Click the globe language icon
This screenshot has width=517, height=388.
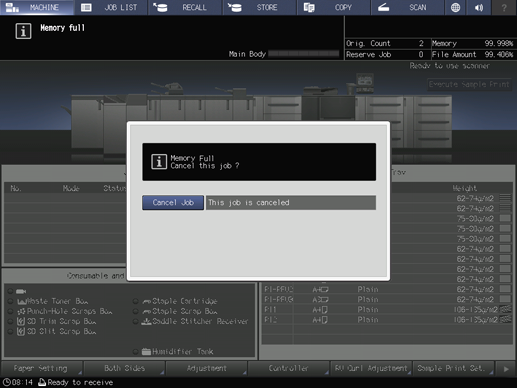(x=455, y=7)
